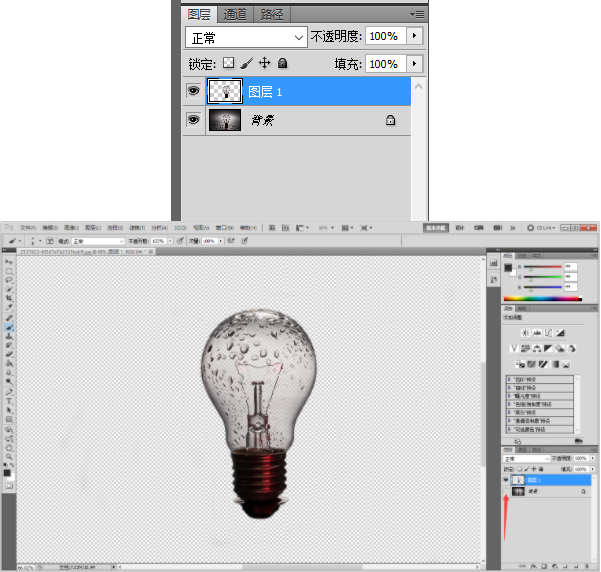Viewport: 601px width, 572px height.
Task: Switch to the 路径 paths tab
Action: tap(271, 14)
